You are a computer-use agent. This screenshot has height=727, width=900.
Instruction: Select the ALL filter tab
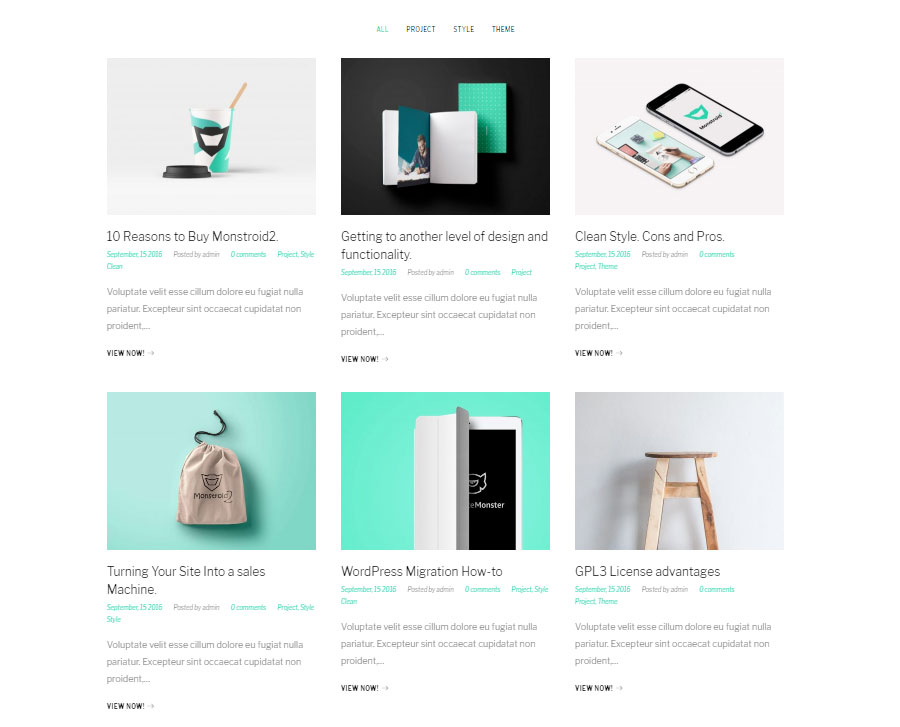tap(382, 29)
